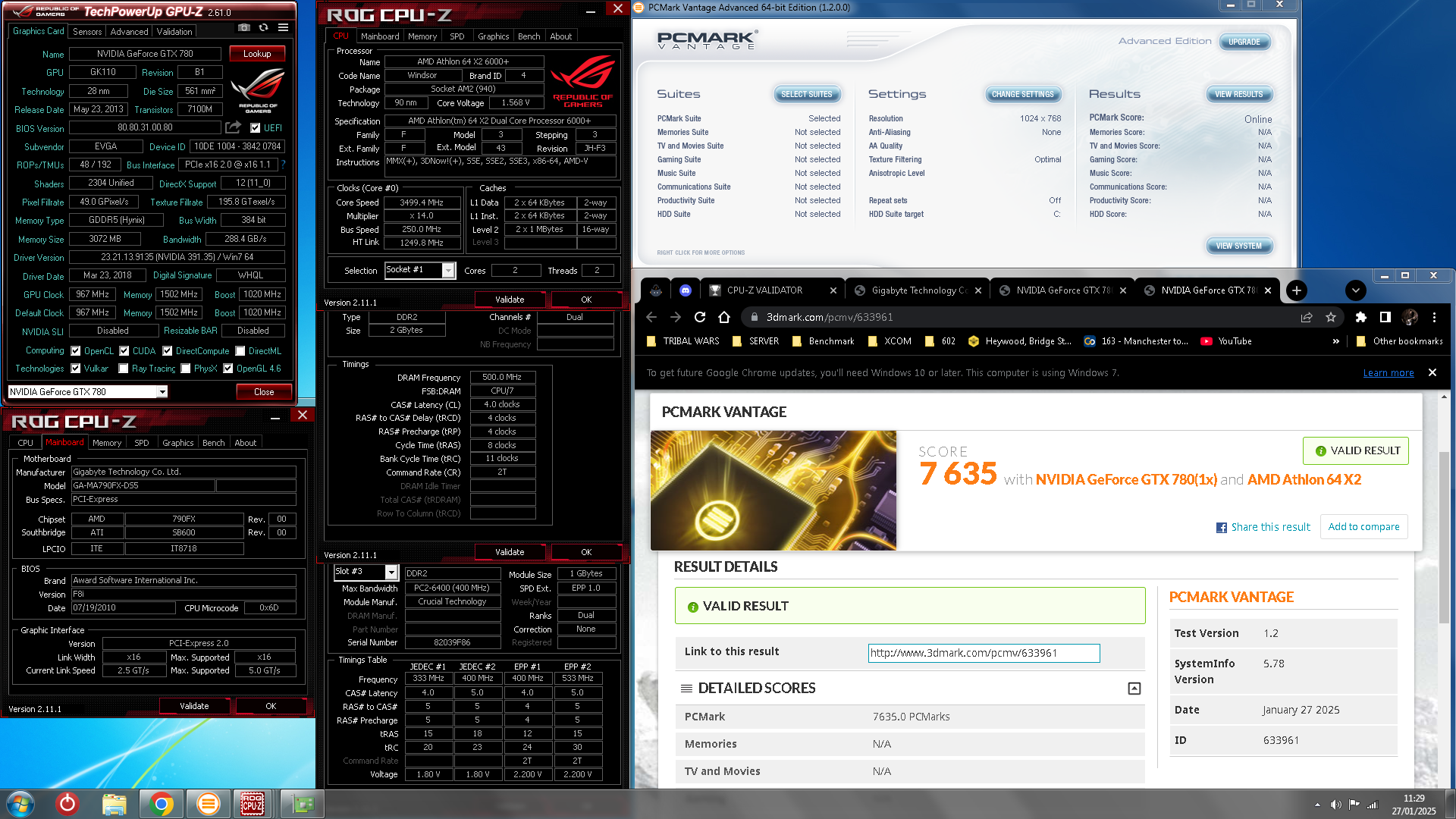Switch to pinned Discord tab
The width and height of the screenshot is (1456, 819).
(686, 290)
